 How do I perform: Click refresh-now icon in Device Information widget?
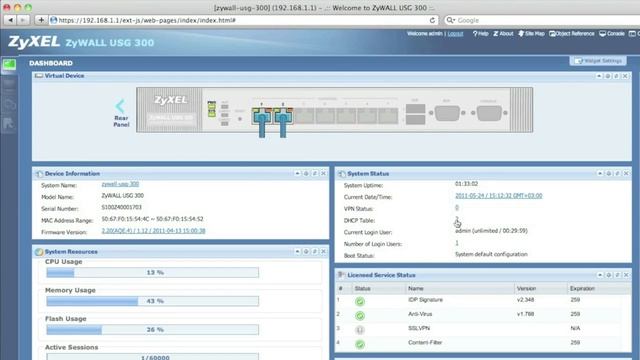click(x=315, y=174)
